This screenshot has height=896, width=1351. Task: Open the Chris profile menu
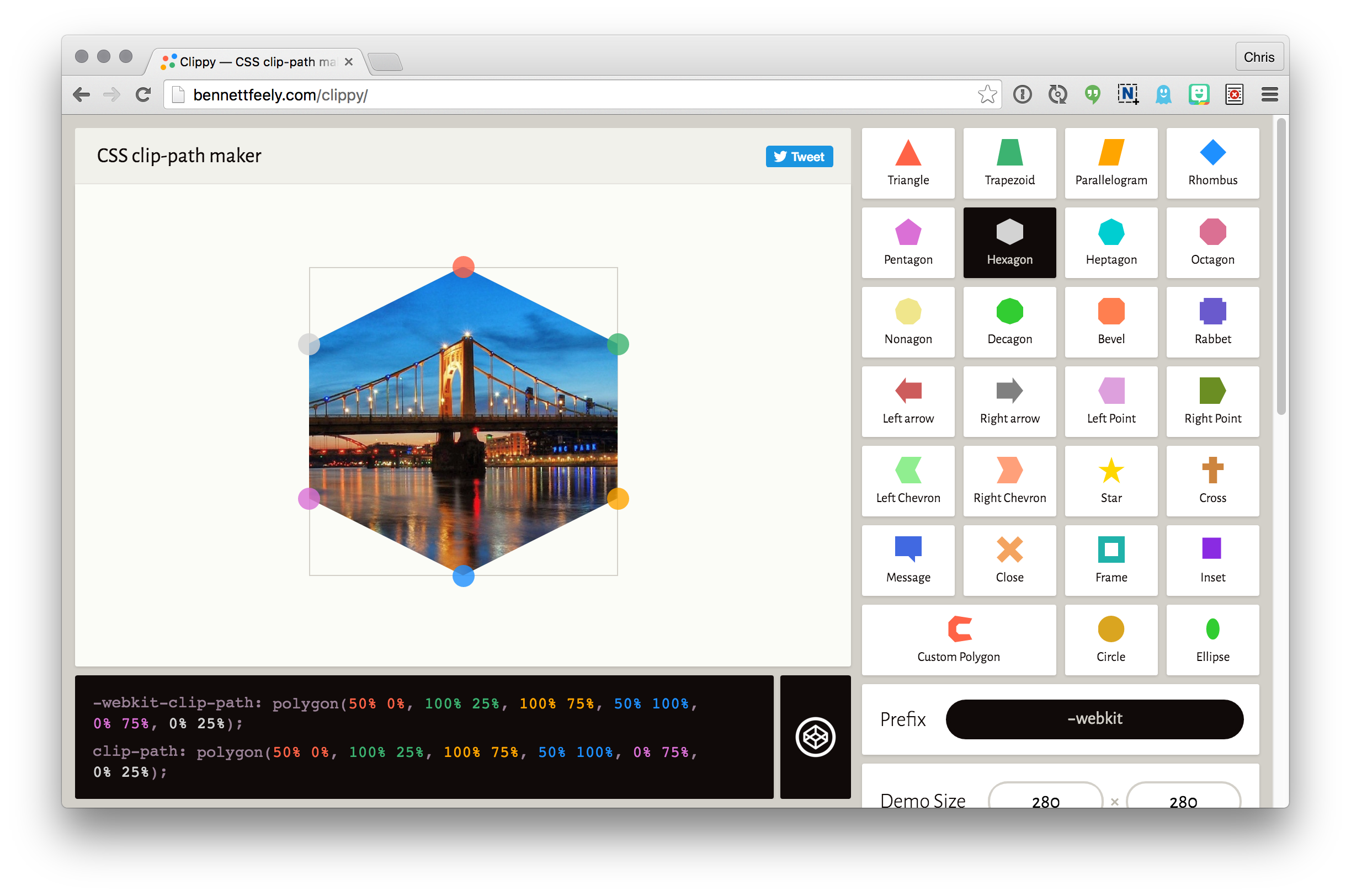pos(1258,57)
